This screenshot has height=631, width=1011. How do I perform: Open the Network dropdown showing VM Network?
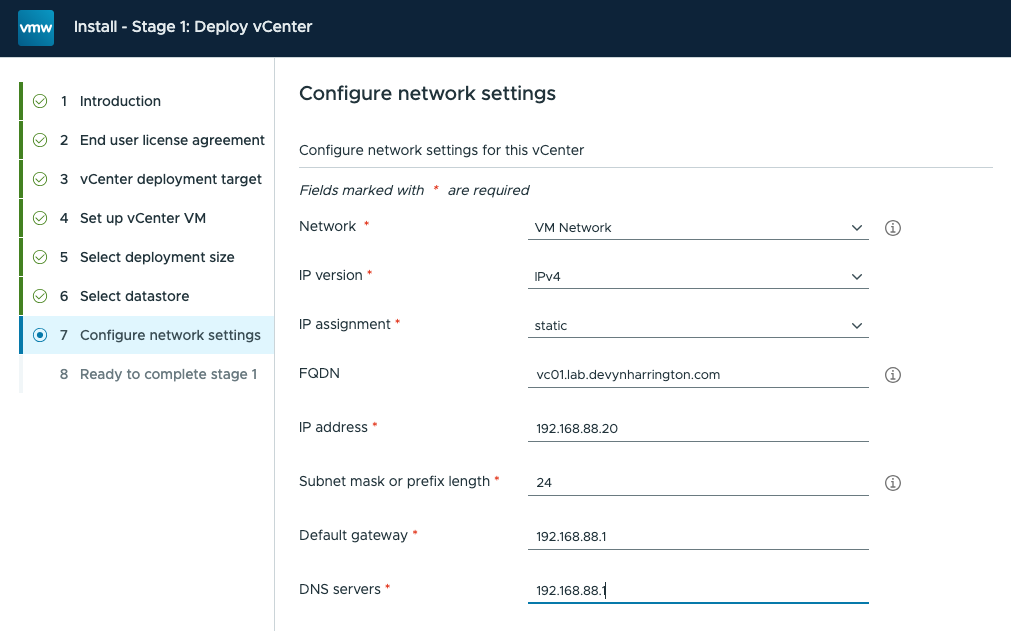coord(698,228)
